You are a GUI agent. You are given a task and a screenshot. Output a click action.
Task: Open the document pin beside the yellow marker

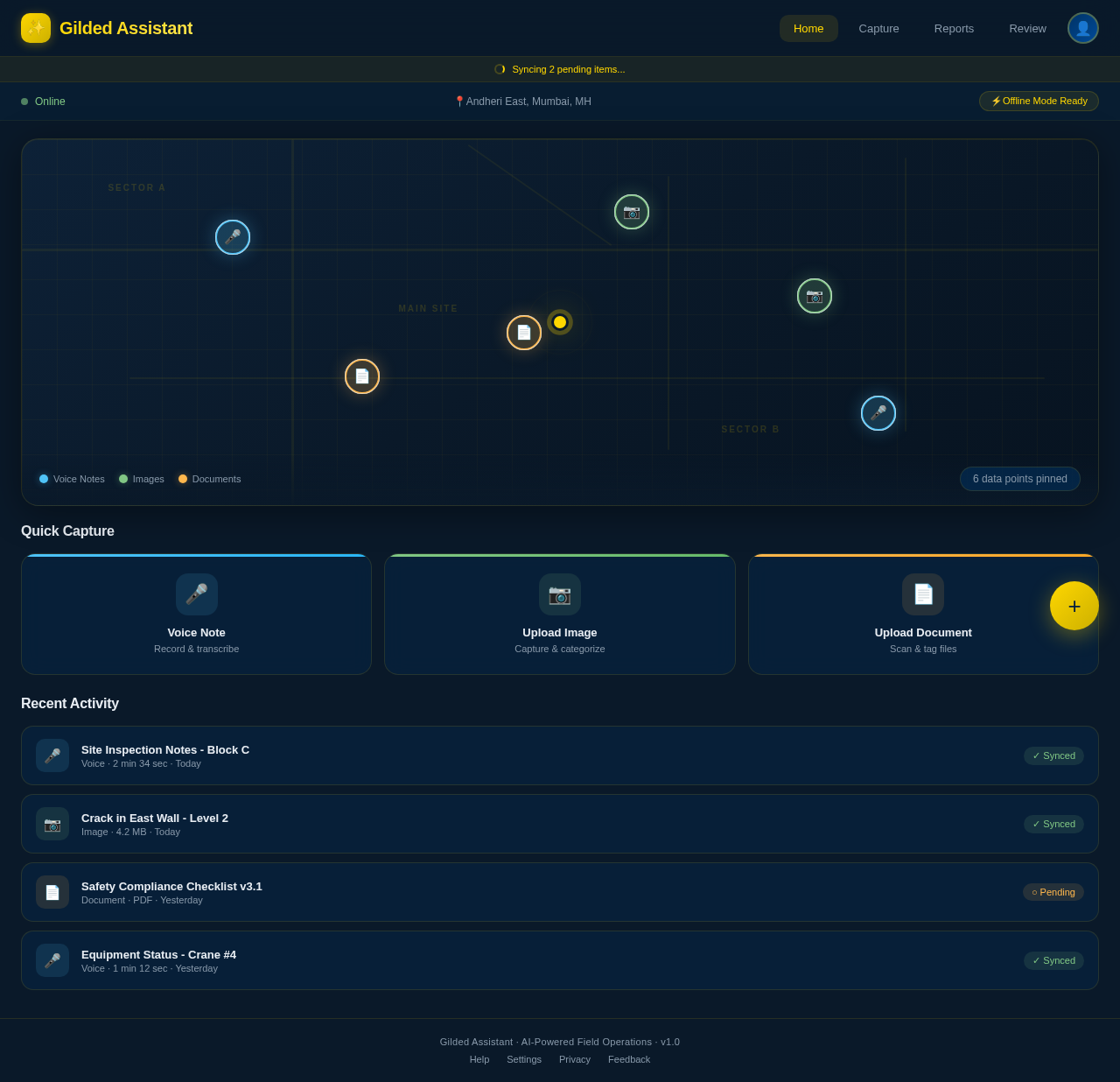coord(524,333)
